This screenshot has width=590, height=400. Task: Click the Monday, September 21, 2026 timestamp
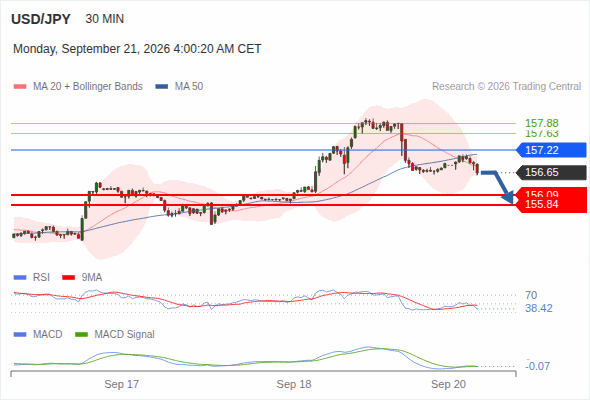coord(137,49)
